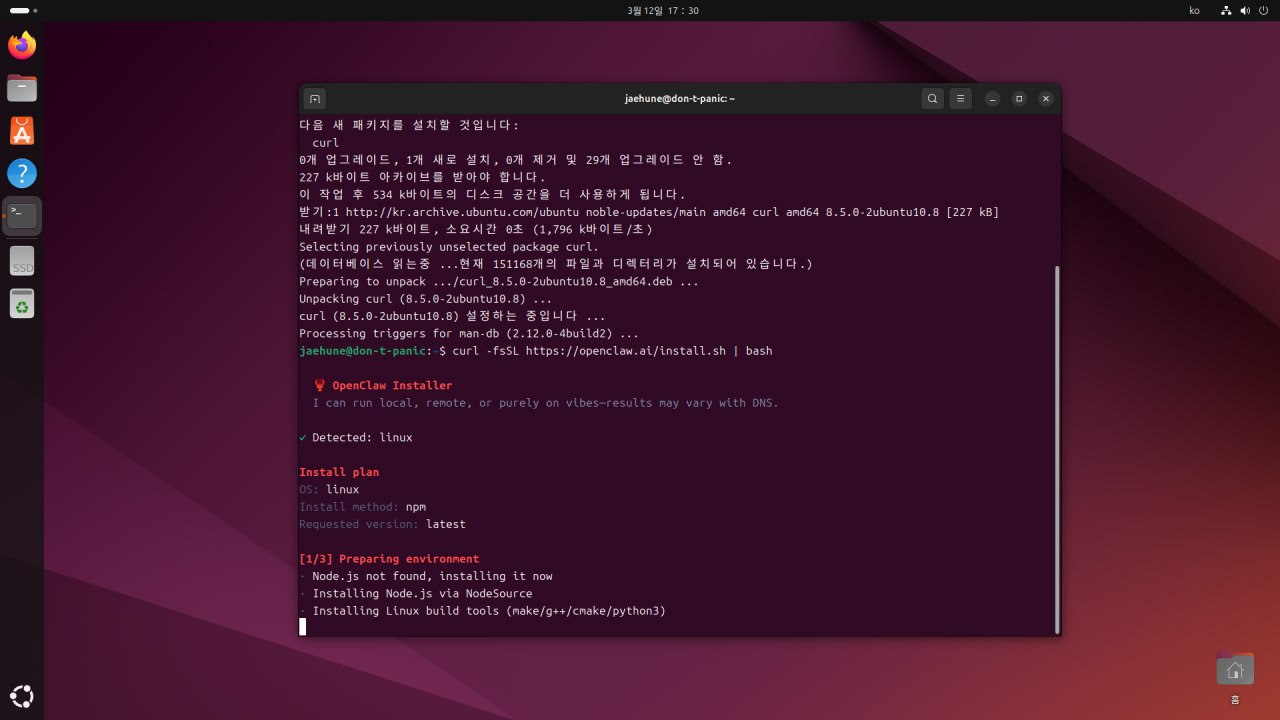1280x720 pixels.
Task: Open the Help icon in the dock
Action: pyautogui.click(x=22, y=173)
